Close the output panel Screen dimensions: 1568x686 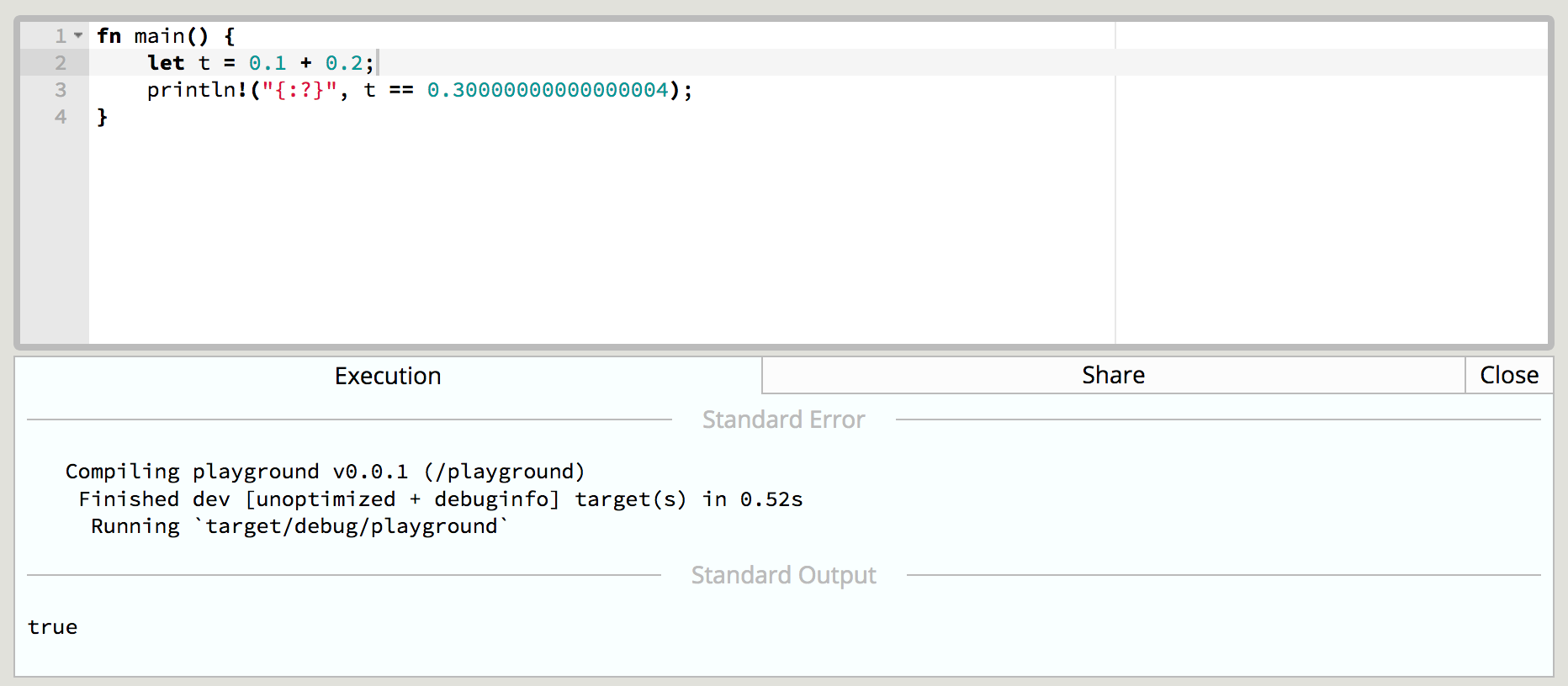click(x=1509, y=375)
